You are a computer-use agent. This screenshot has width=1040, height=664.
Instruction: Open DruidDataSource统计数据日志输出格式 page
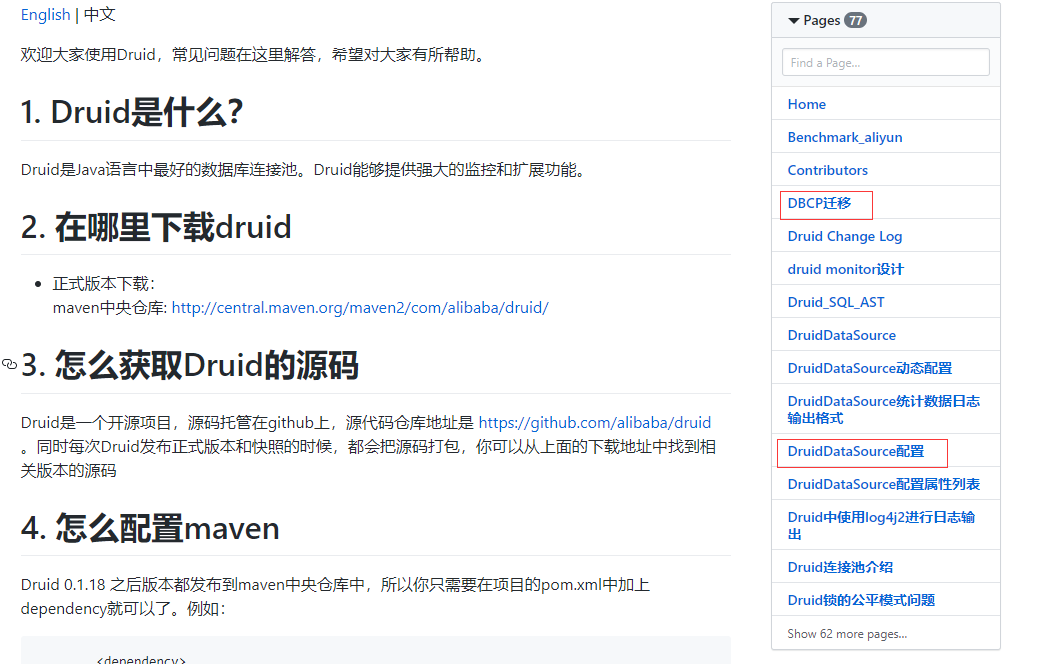(883, 409)
